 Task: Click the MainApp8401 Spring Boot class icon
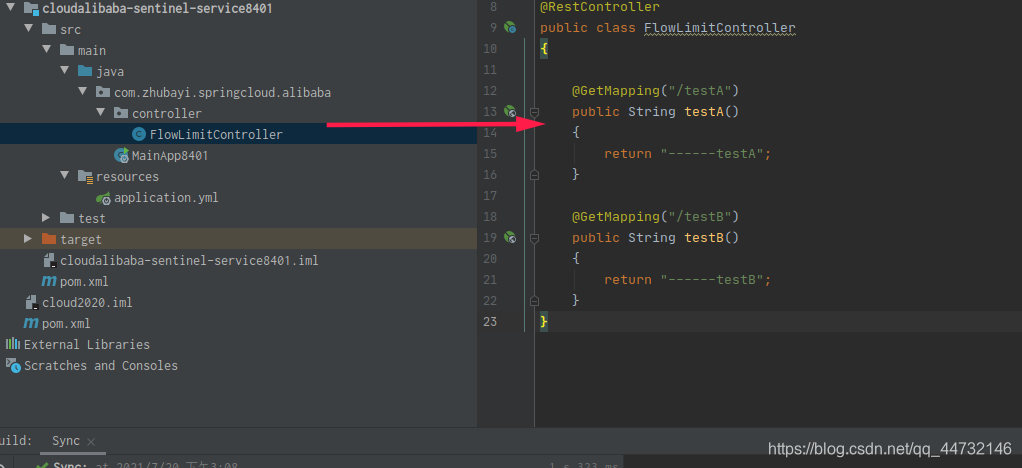click(x=121, y=155)
